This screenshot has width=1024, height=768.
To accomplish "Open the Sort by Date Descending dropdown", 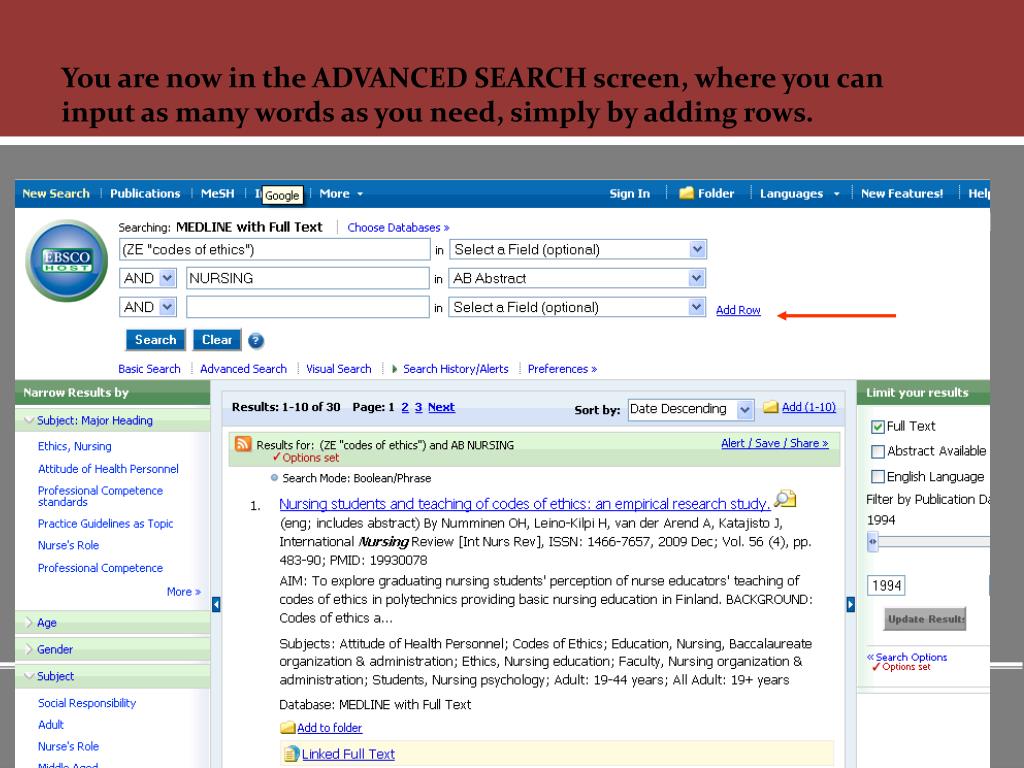I will (744, 409).
